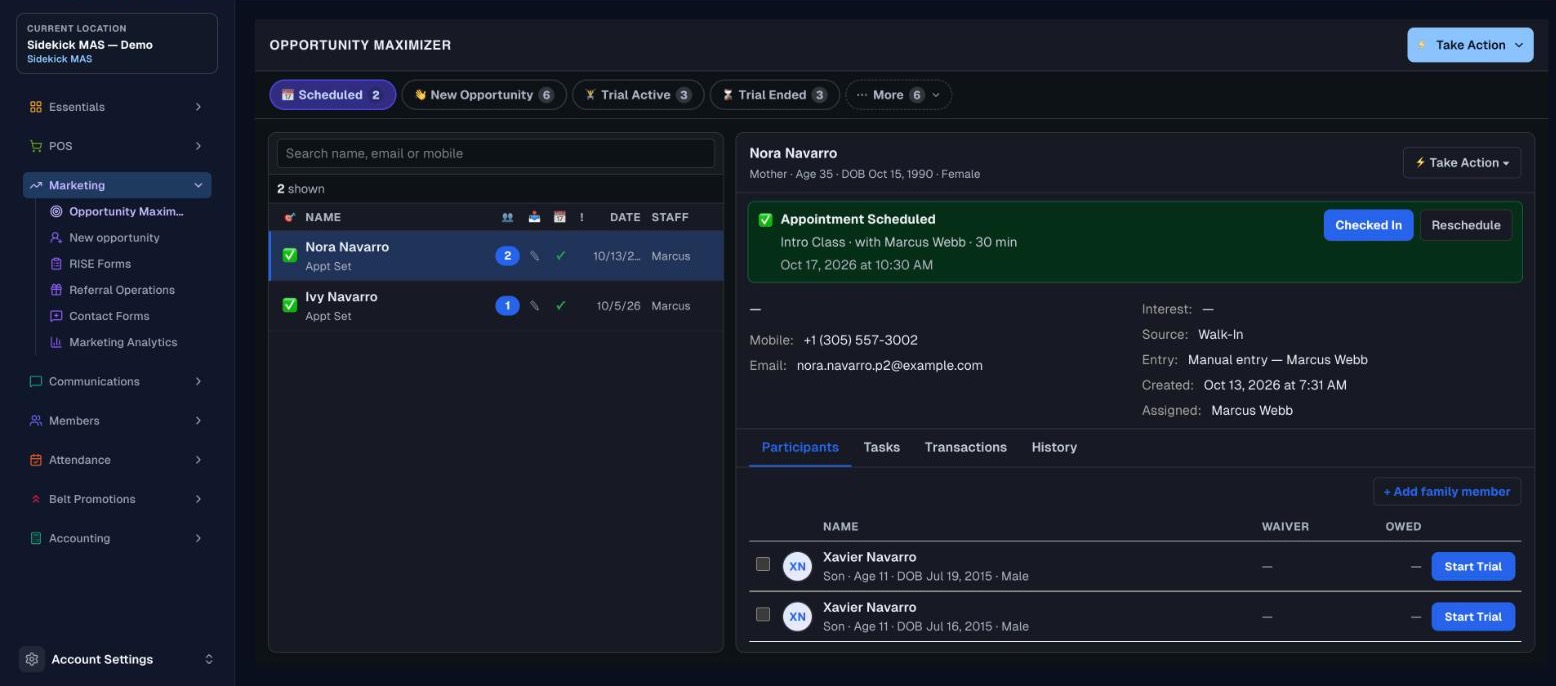Screen dimensions: 1556x686
Task: Click the pencil icon in Ivy Navarro row
Action: [x=534, y=306]
